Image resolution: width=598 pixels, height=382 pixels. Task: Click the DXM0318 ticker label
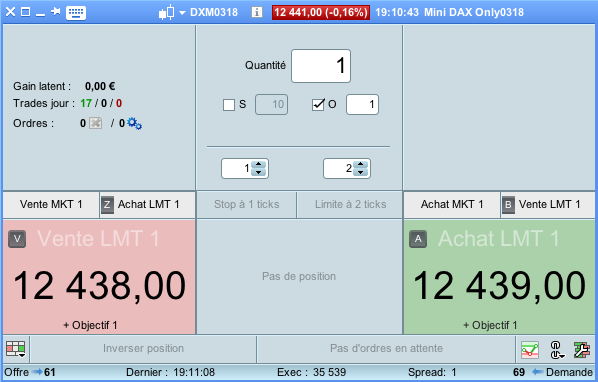pos(214,12)
